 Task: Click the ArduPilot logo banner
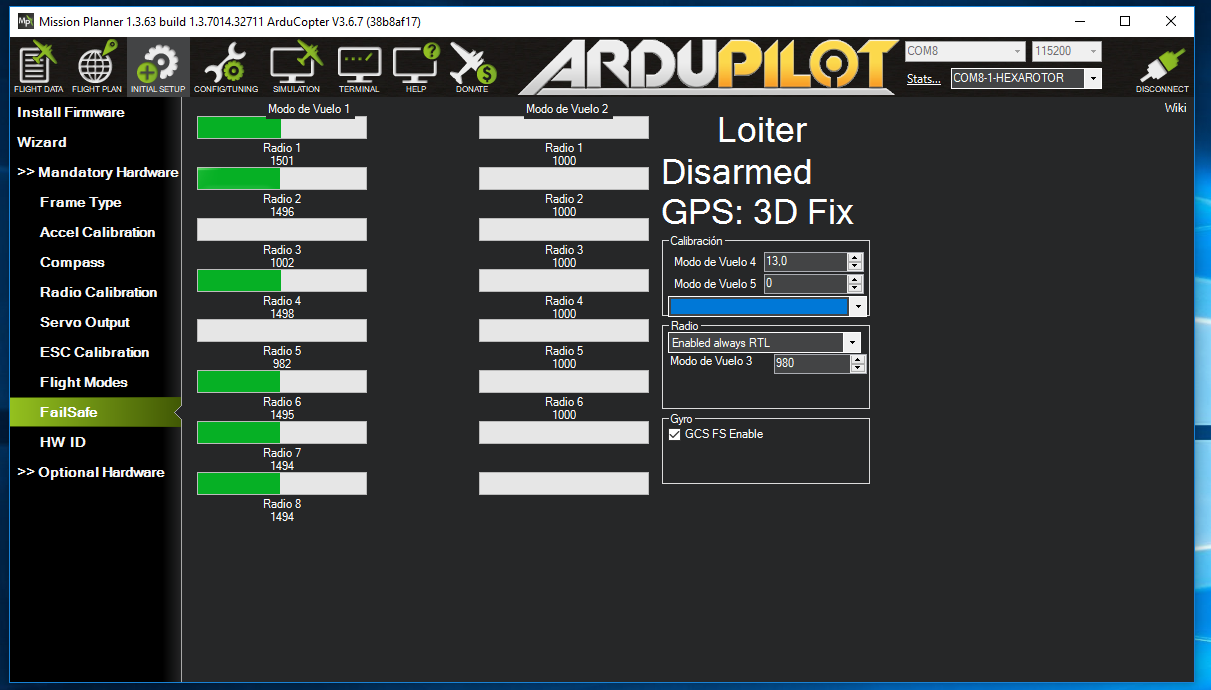(x=708, y=67)
